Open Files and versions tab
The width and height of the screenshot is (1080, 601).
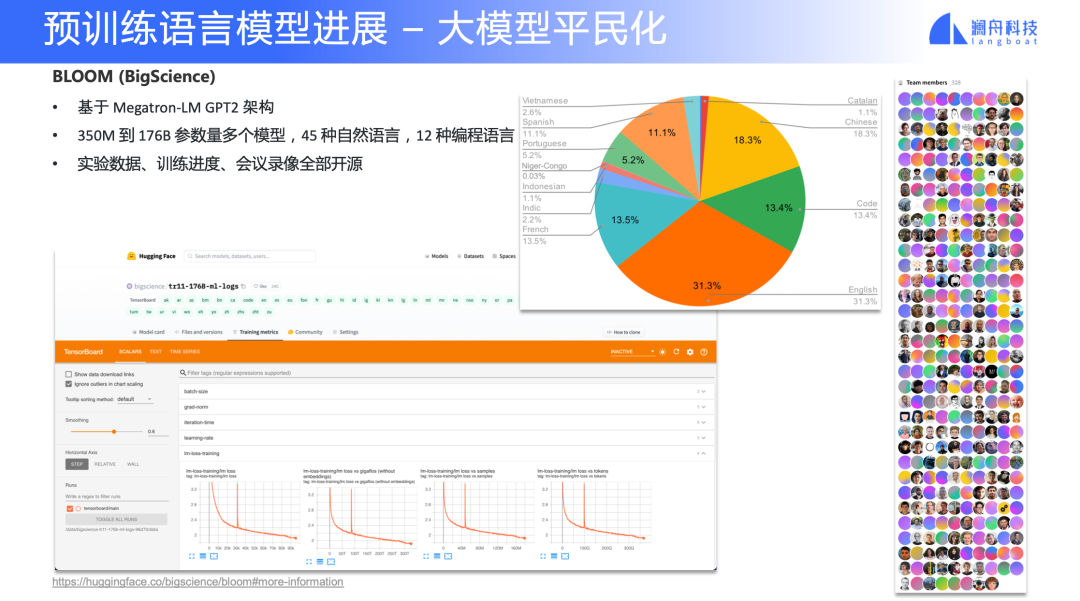pyautogui.click(x=199, y=332)
